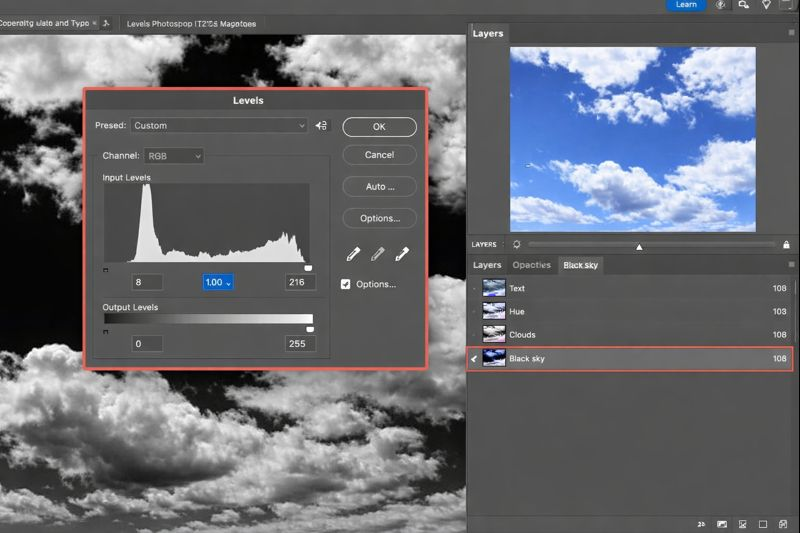Open the Preset dropdown showing Custom
Viewport: 800px width, 533px height.
(x=219, y=126)
